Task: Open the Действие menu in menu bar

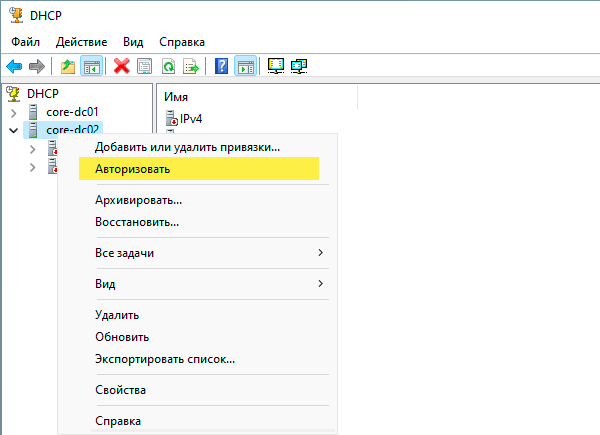Action: coord(82,42)
